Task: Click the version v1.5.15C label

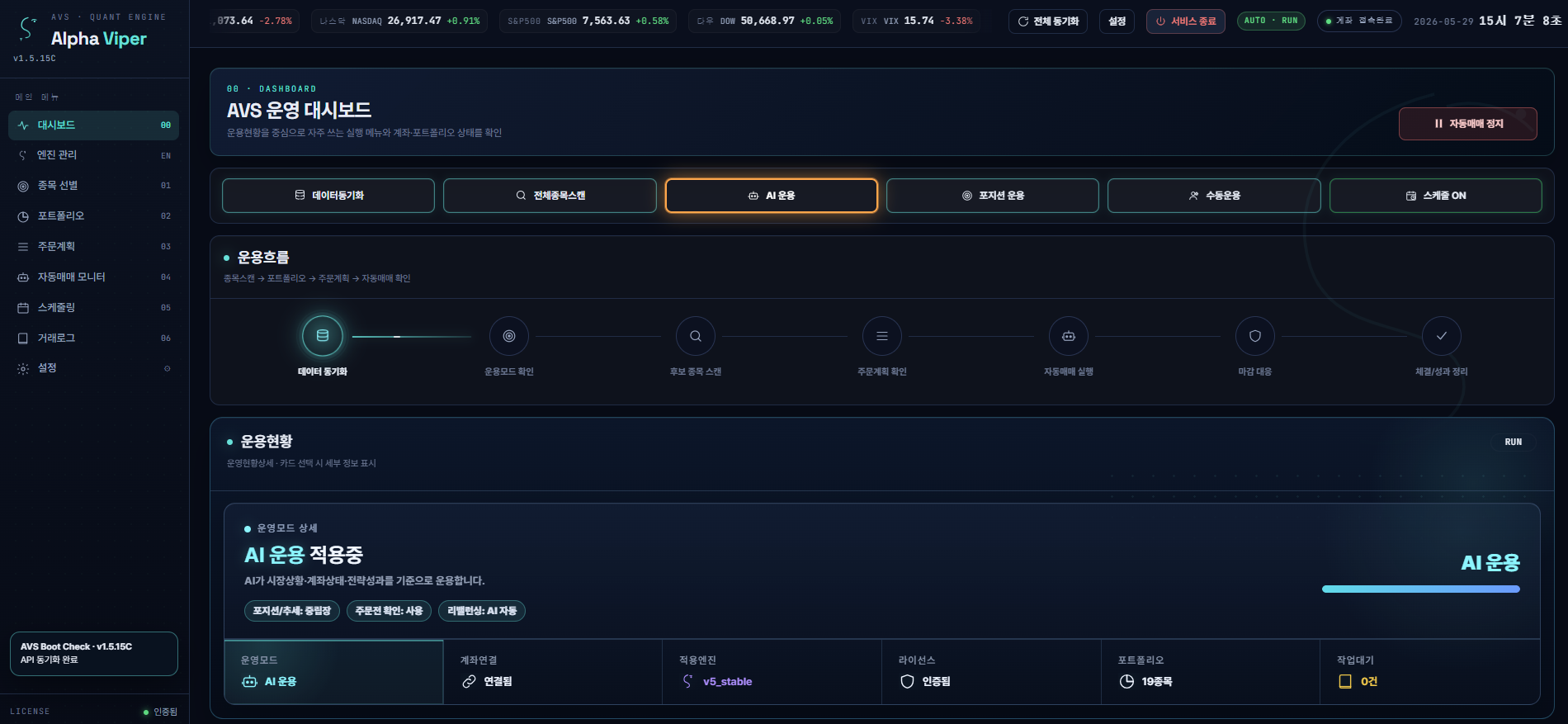Action: (35, 59)
